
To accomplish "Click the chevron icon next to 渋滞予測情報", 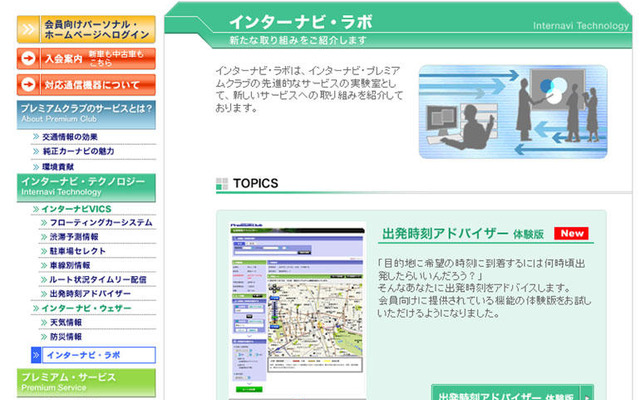I will pyautogui.click(x=44, y=237).
